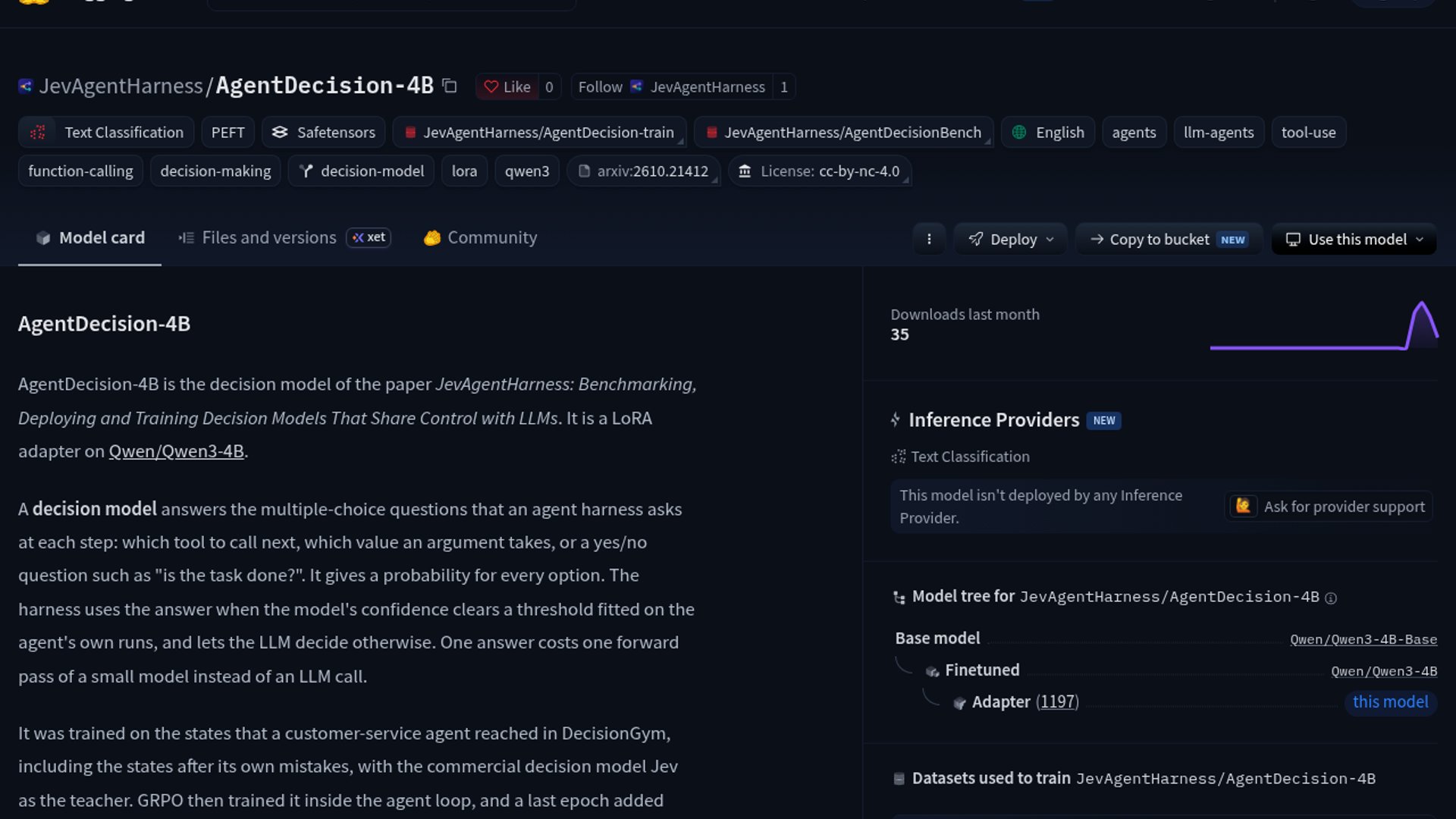Screen dimensions: 1456x819
Task: Select the decision-model tag
Action: point(361,171)
